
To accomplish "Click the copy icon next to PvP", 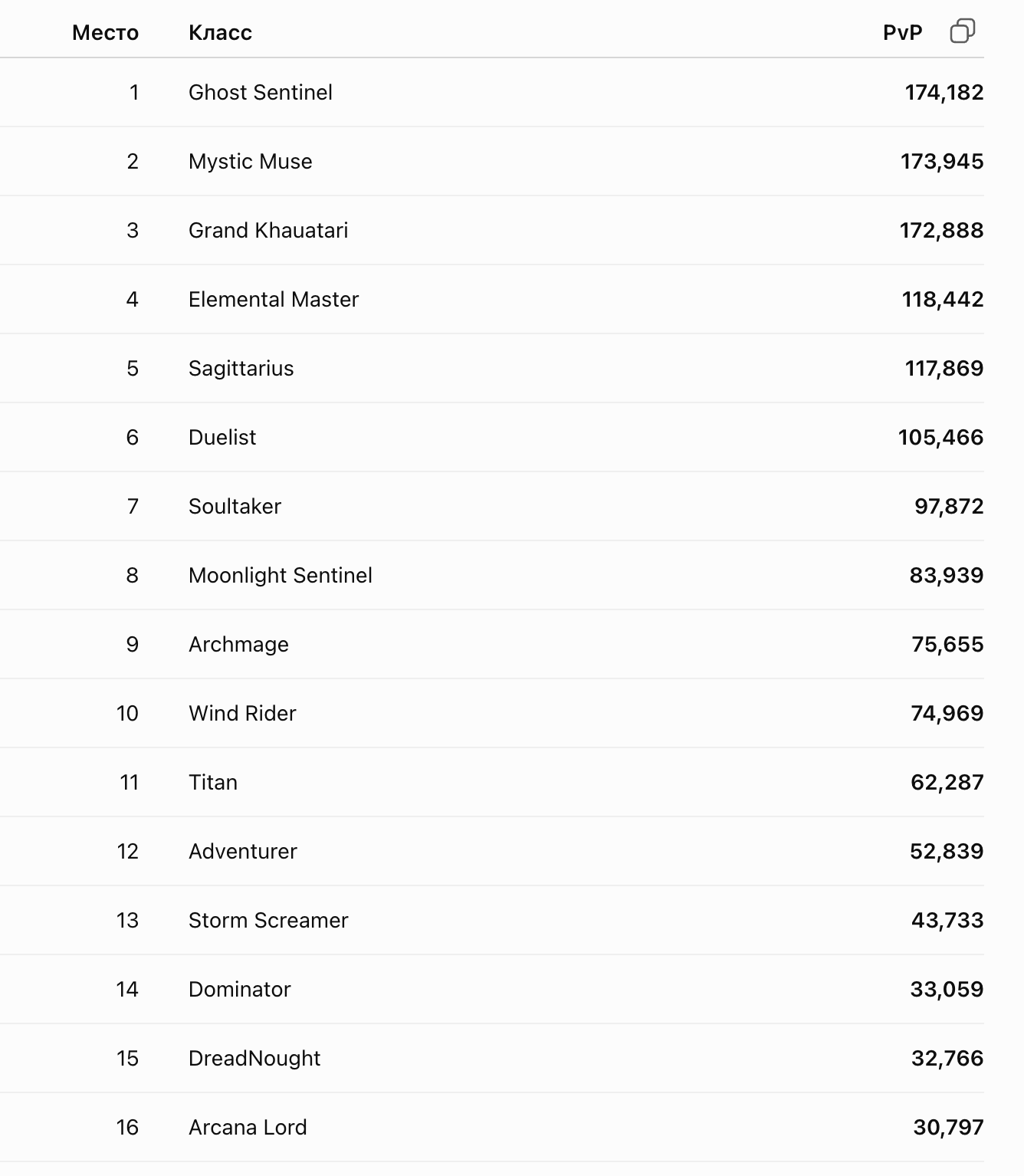I will pyautogui.click(x=962, y=31).
